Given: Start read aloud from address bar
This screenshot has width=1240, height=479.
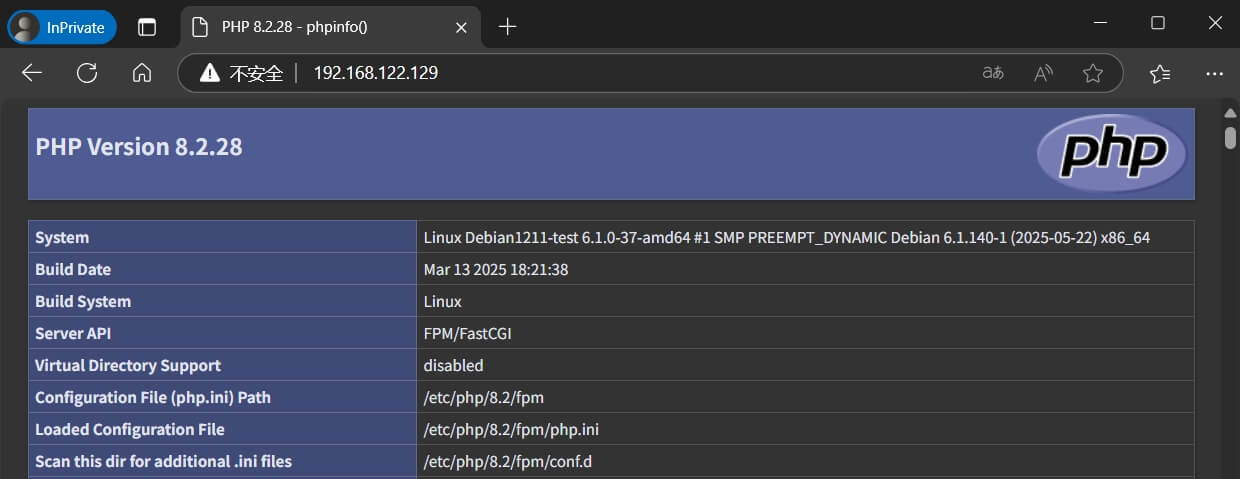Looking at the screenshot, I should 1043,73.
